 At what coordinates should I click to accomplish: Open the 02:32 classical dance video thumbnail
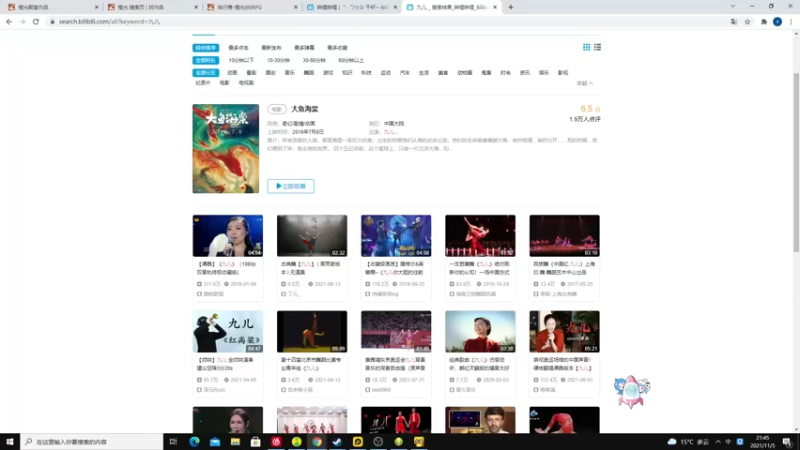tap(312, 236)
